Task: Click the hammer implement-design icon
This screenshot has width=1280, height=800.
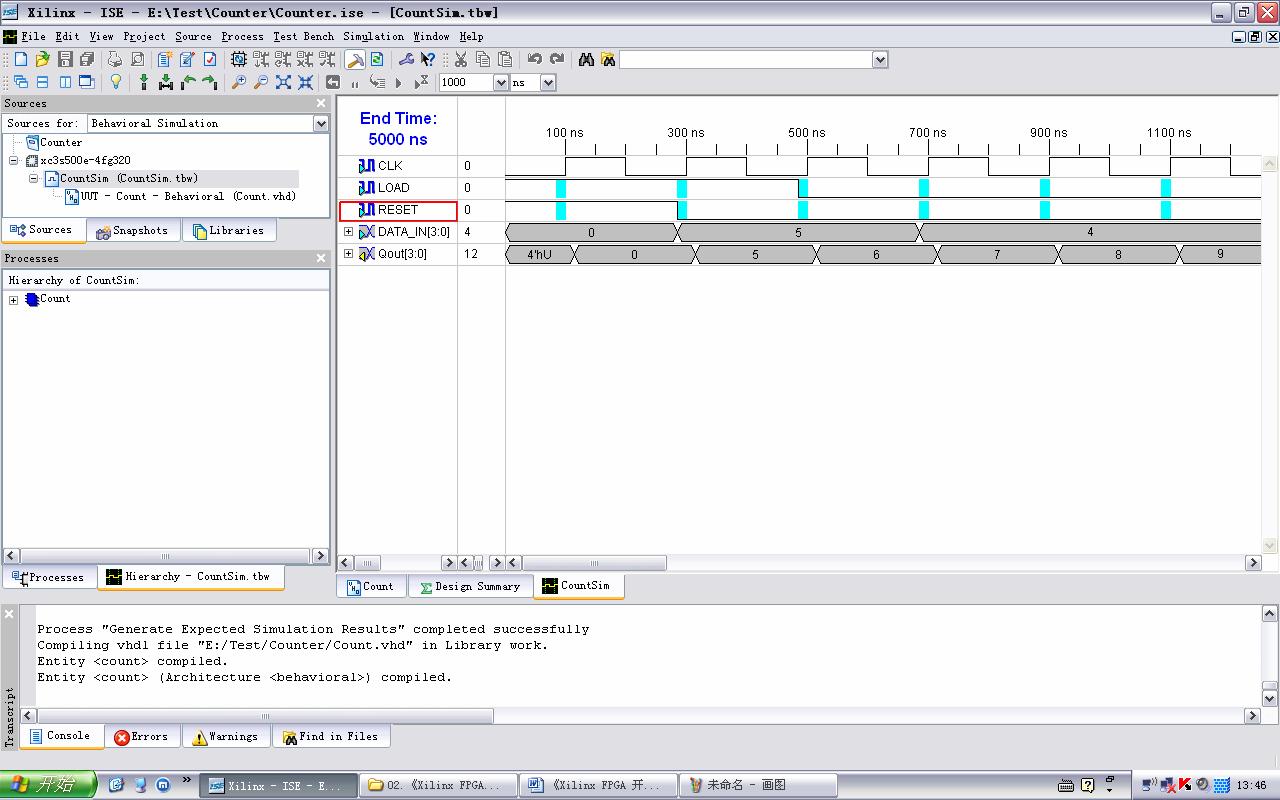Action: point(355,60)
